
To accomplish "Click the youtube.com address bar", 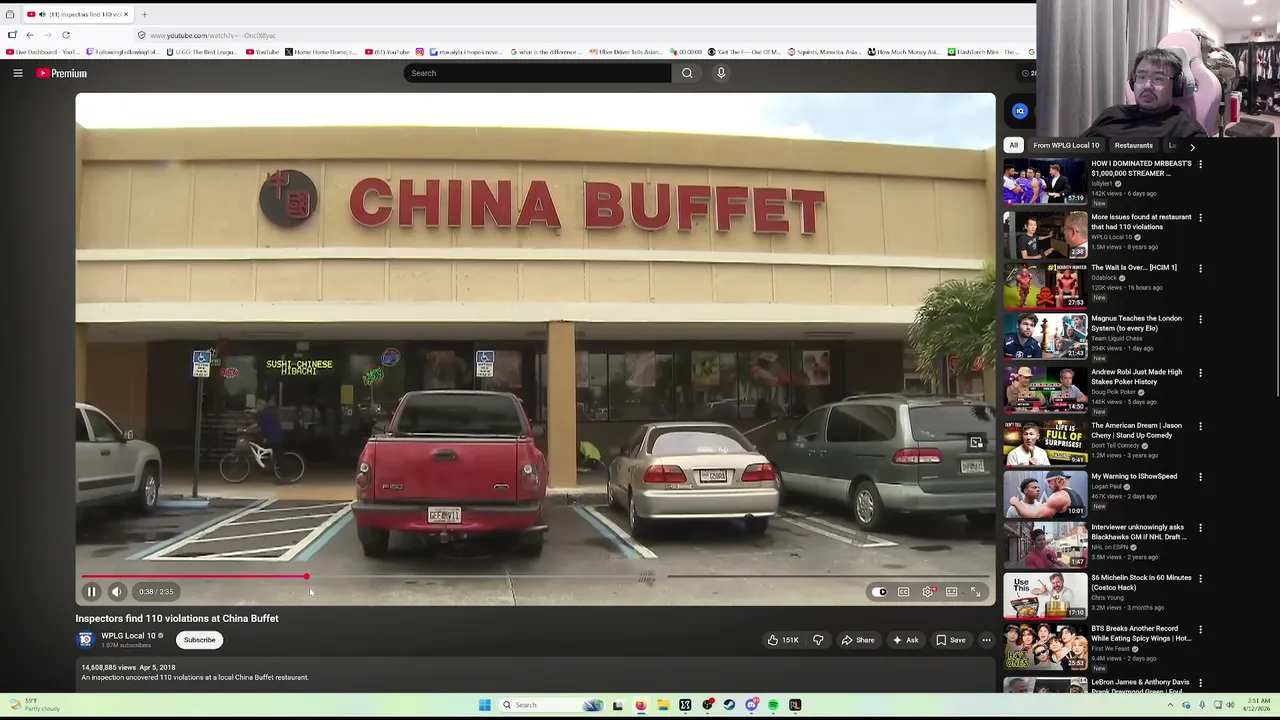I will point(580,35).
